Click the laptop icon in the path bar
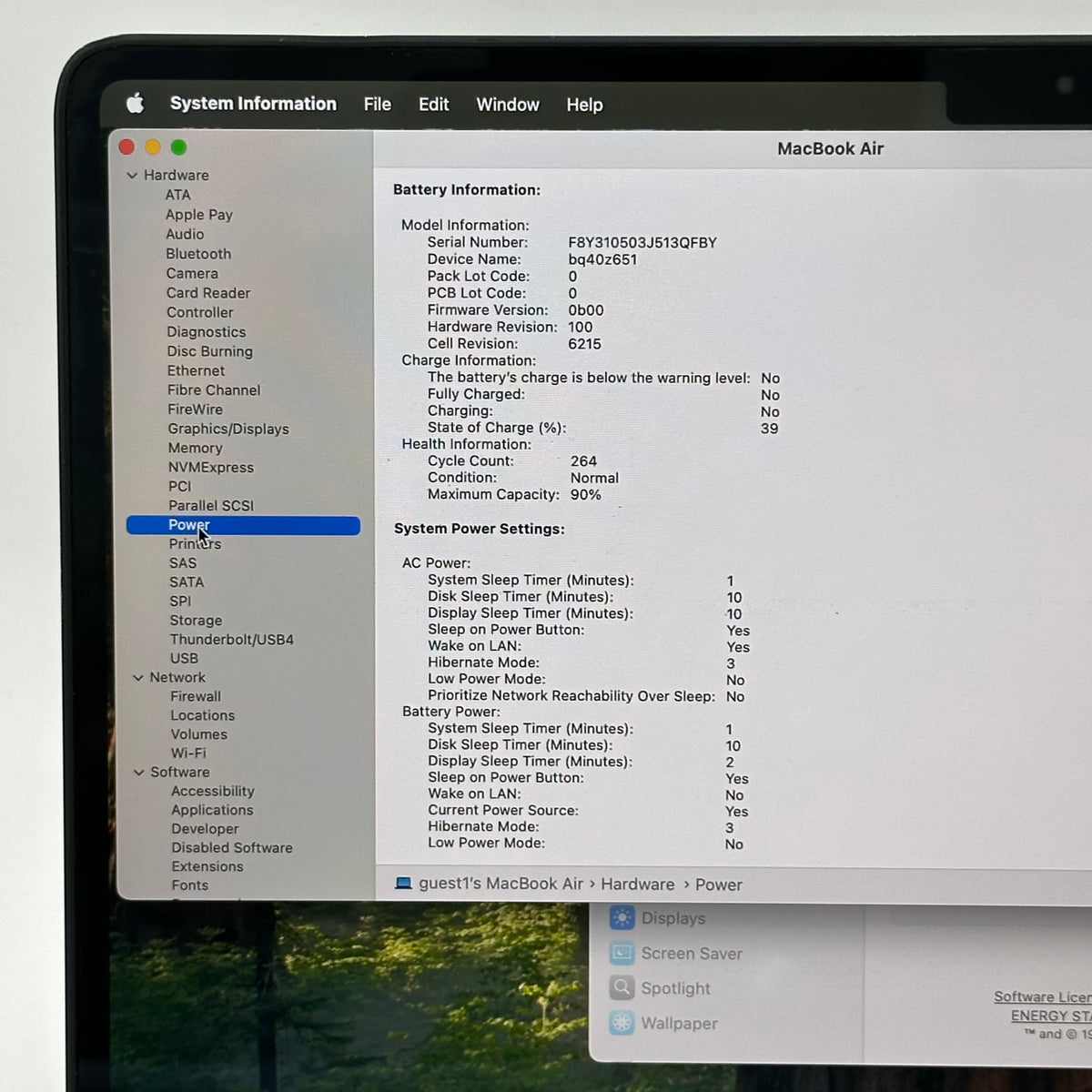Image resolution: width=1092 pixels, height=1092 pixels. (403, 884)
